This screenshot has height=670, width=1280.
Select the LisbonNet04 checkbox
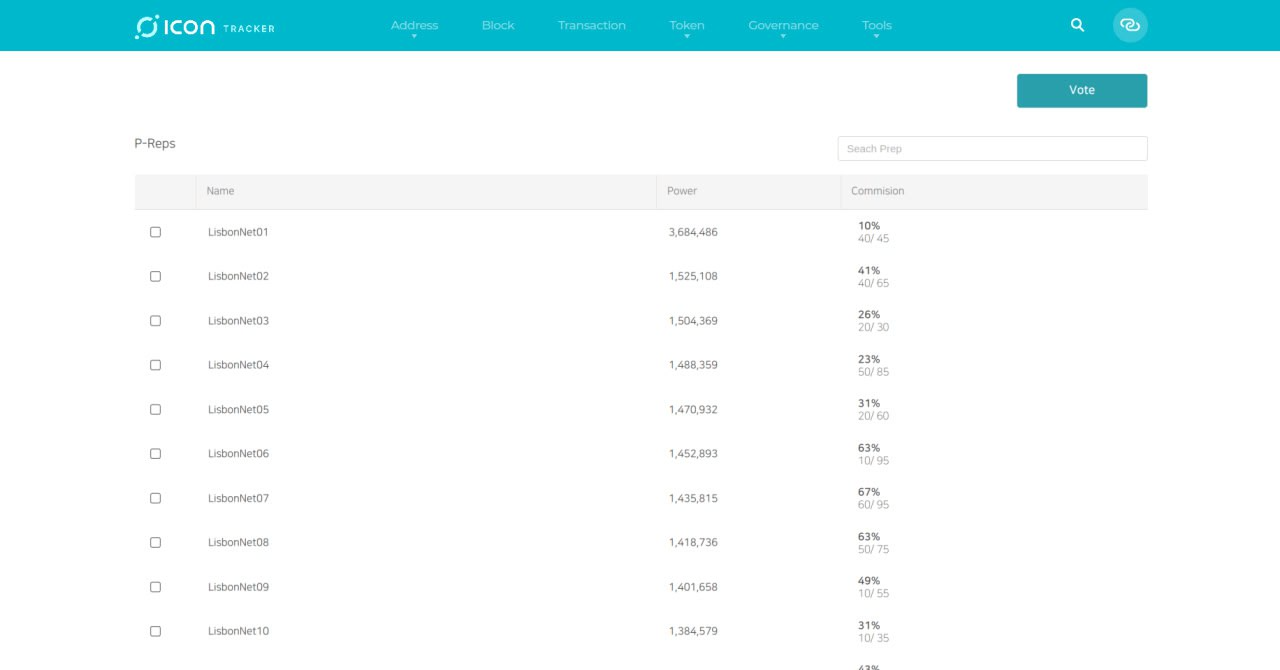tap(155, 365)
